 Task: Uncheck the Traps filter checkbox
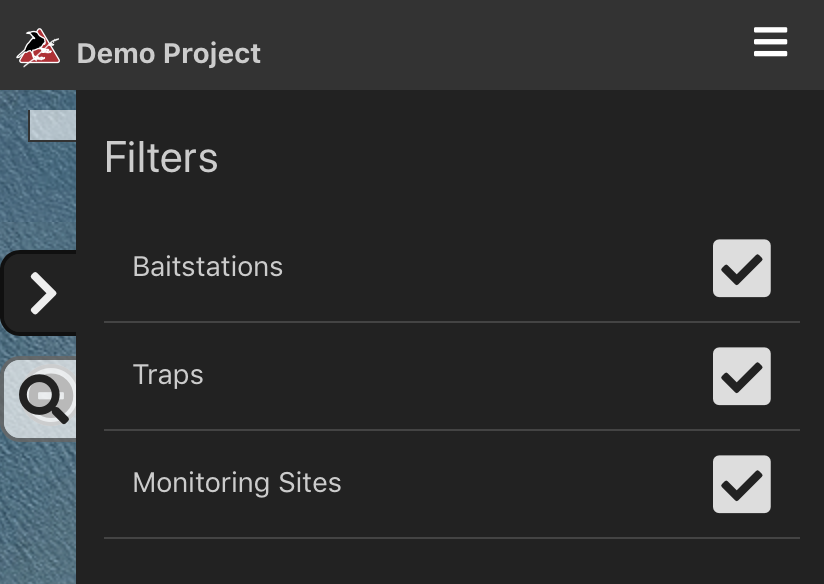pyautogui.click(x=741, y=376)
